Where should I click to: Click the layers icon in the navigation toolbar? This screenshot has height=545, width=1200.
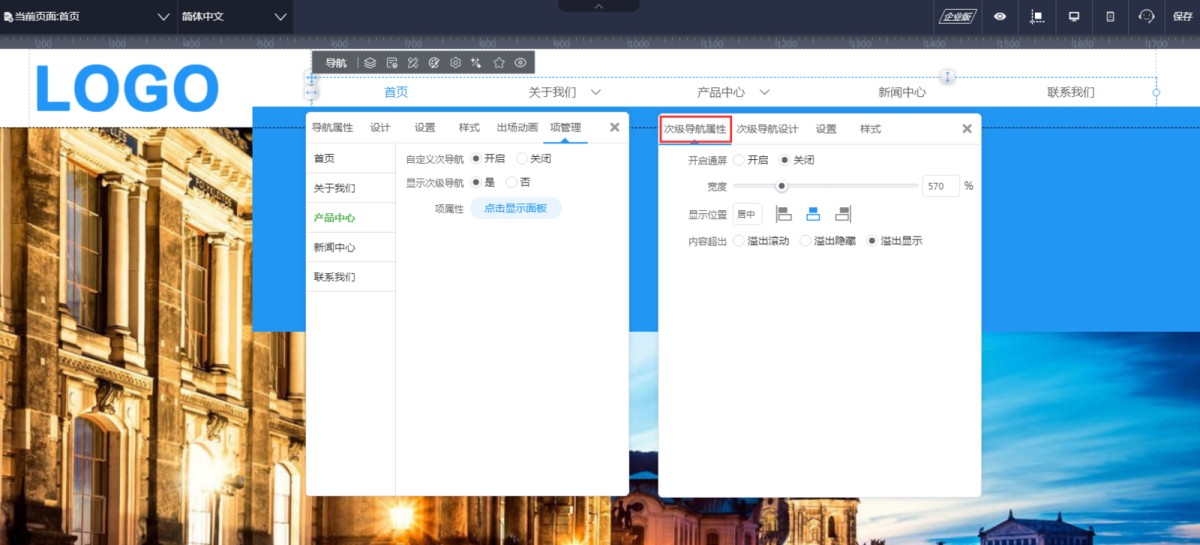pyautogui.click(x=370, y=63)
